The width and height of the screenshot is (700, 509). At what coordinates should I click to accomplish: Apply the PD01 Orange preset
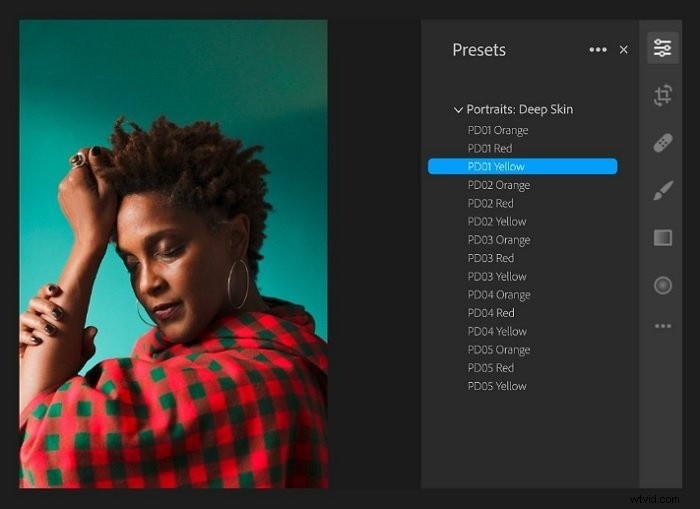[x=498, y=130]
